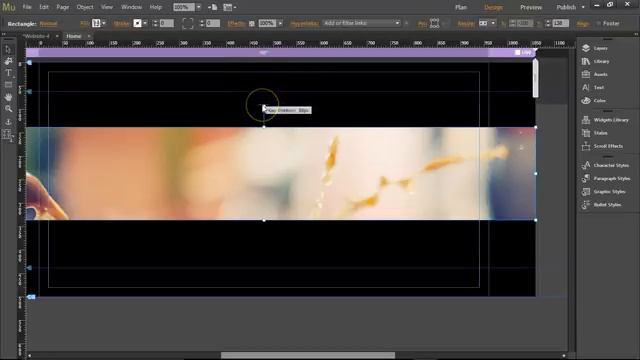Click the Hyperlinks label link
Screen dimensions: 640x360
pos(304,24)
